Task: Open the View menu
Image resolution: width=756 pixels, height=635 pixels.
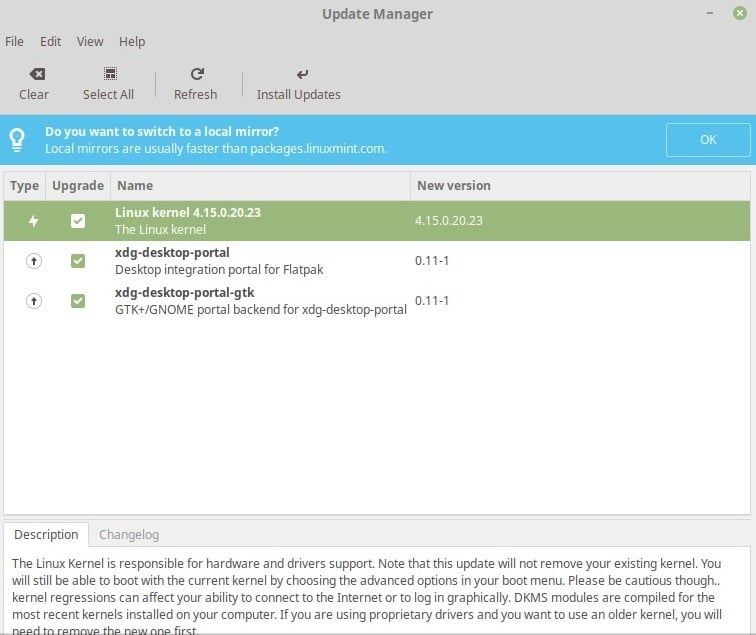Action: [x=90, y=41]
